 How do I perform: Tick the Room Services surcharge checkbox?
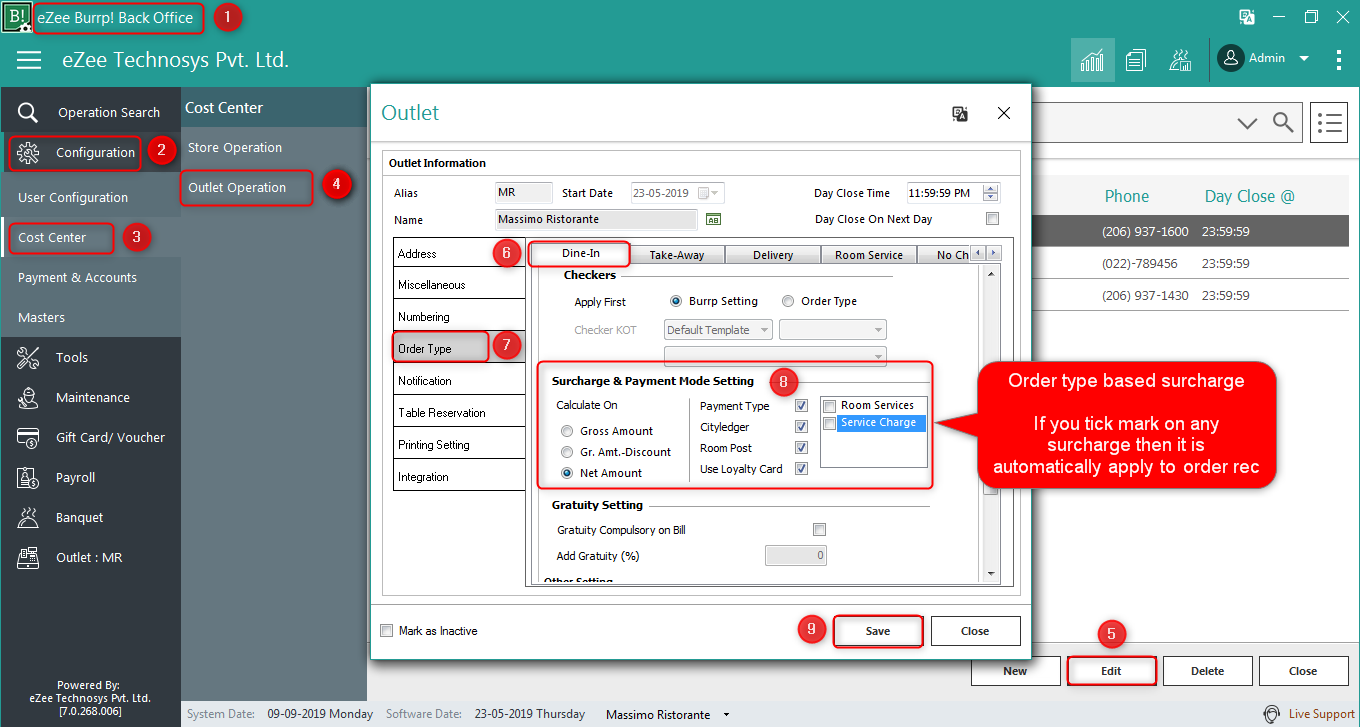pos(829,406)
